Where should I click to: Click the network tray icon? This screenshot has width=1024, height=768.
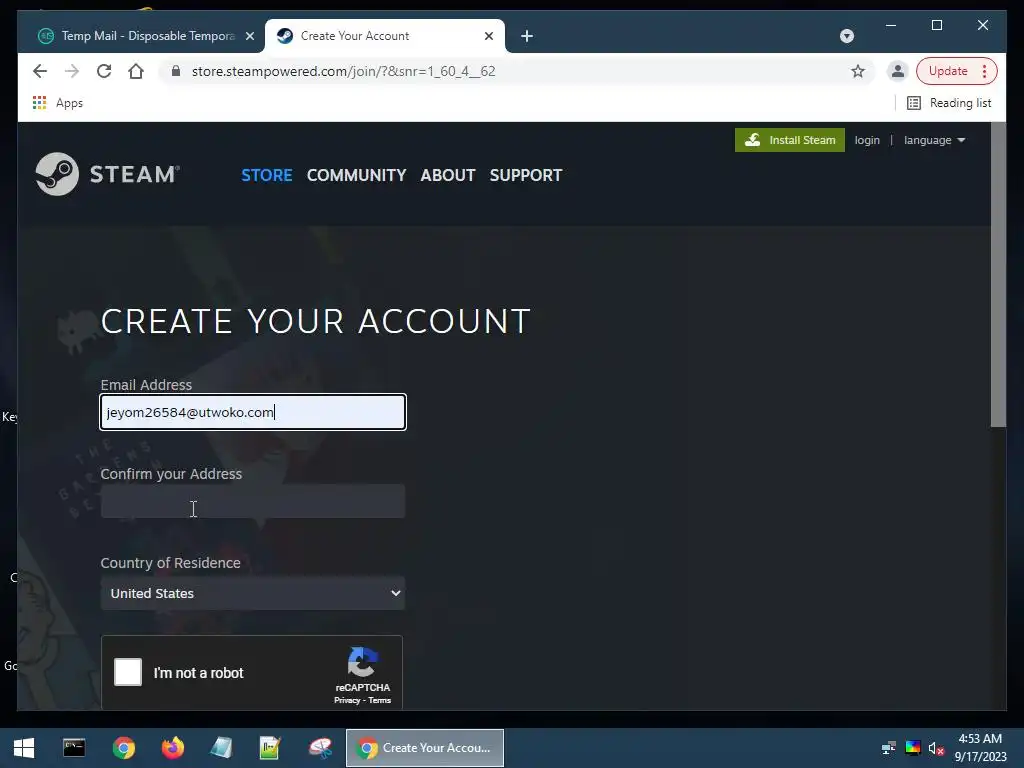888,748
